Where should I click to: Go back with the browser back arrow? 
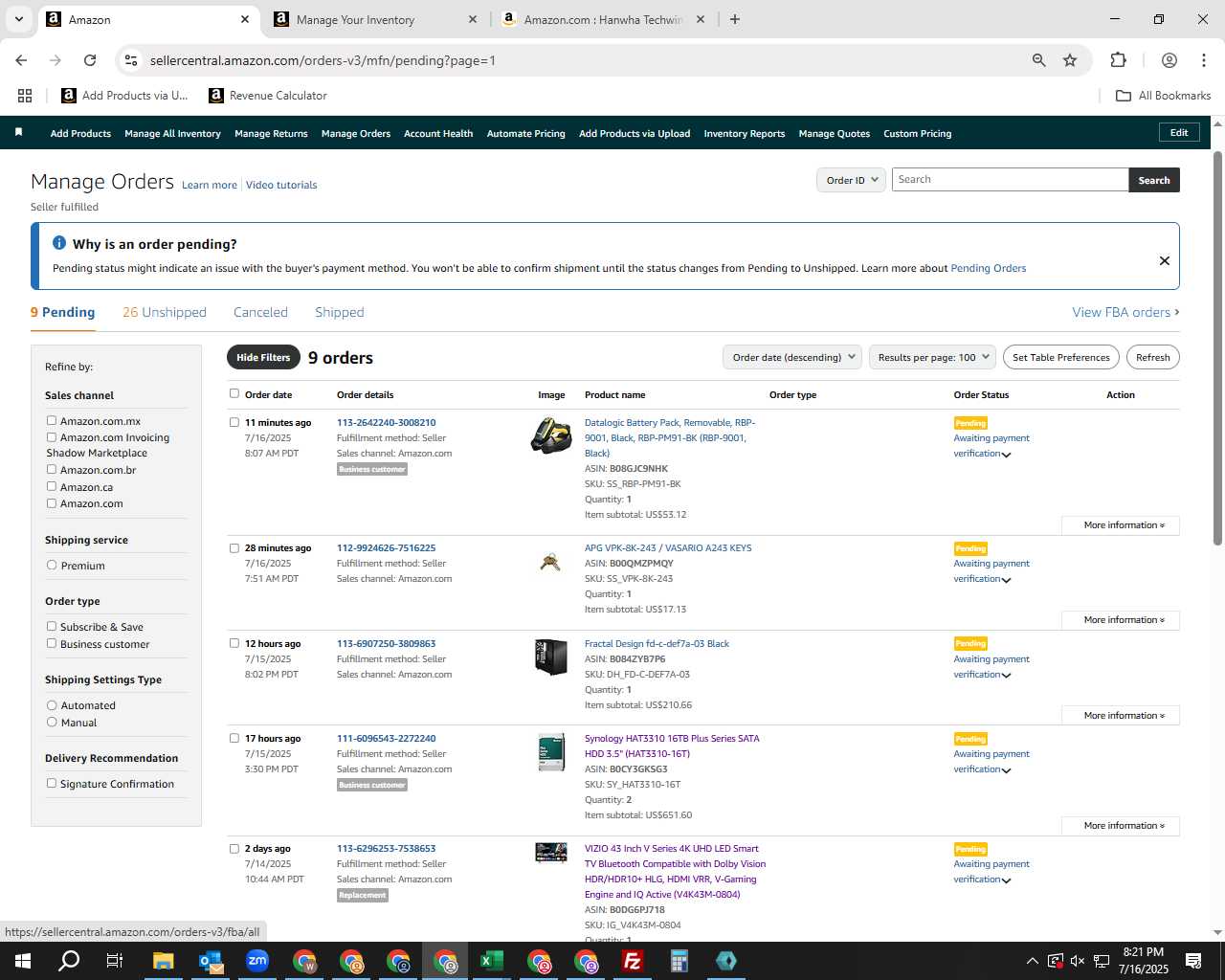click(21, 60)
